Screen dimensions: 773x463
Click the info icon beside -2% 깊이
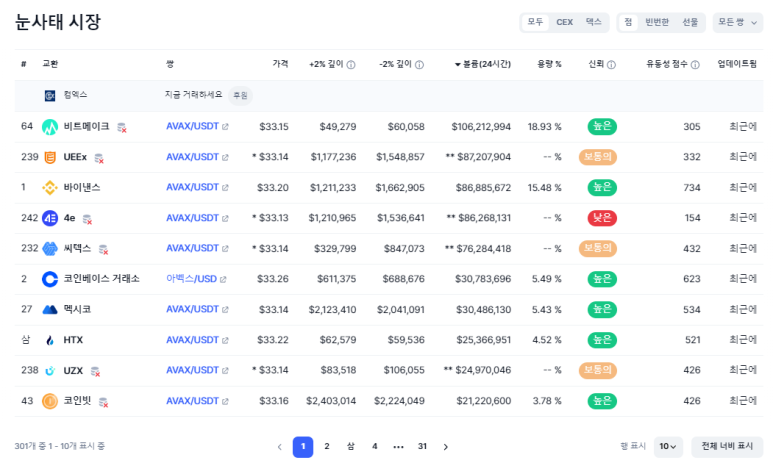420,65
